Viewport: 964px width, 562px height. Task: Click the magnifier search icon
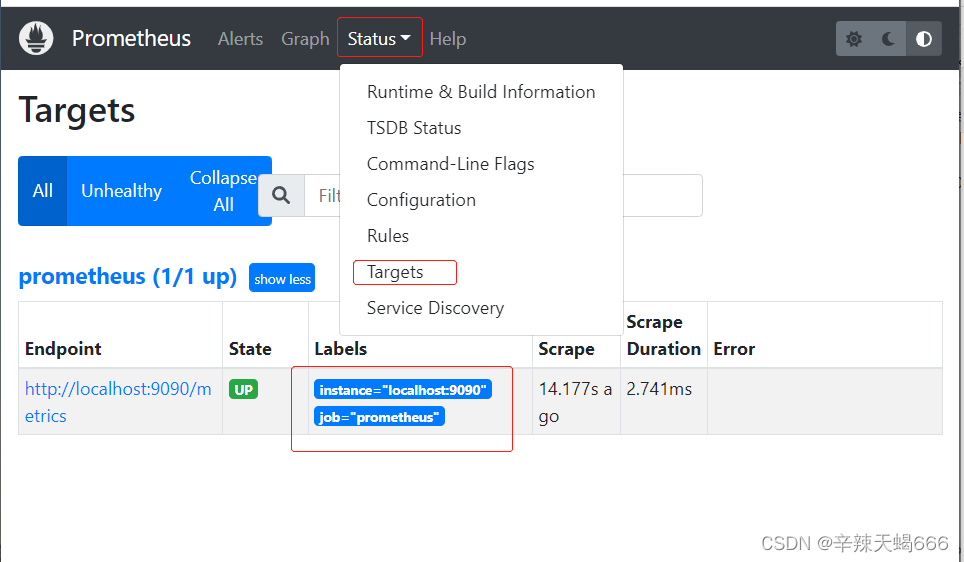tap(281, 196)
